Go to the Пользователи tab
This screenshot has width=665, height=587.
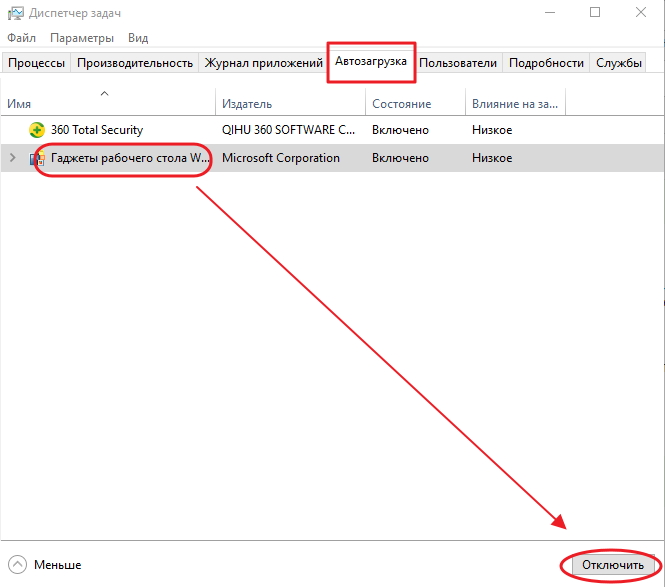tap(458, 63)
